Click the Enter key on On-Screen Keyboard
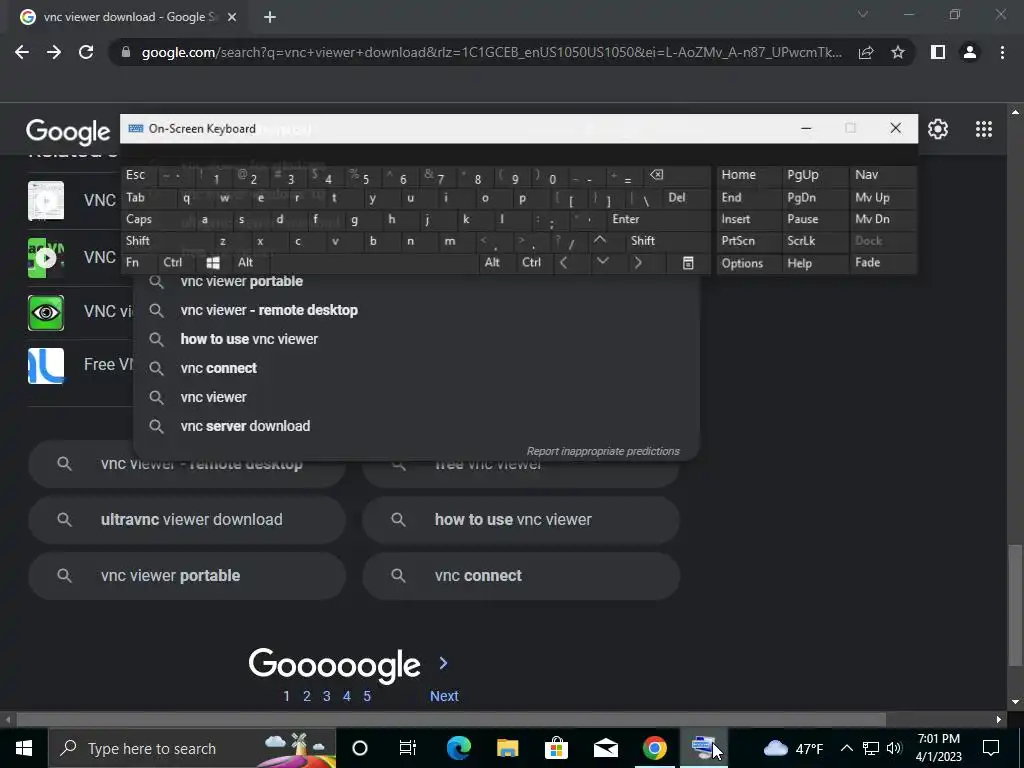 point(626,219)
